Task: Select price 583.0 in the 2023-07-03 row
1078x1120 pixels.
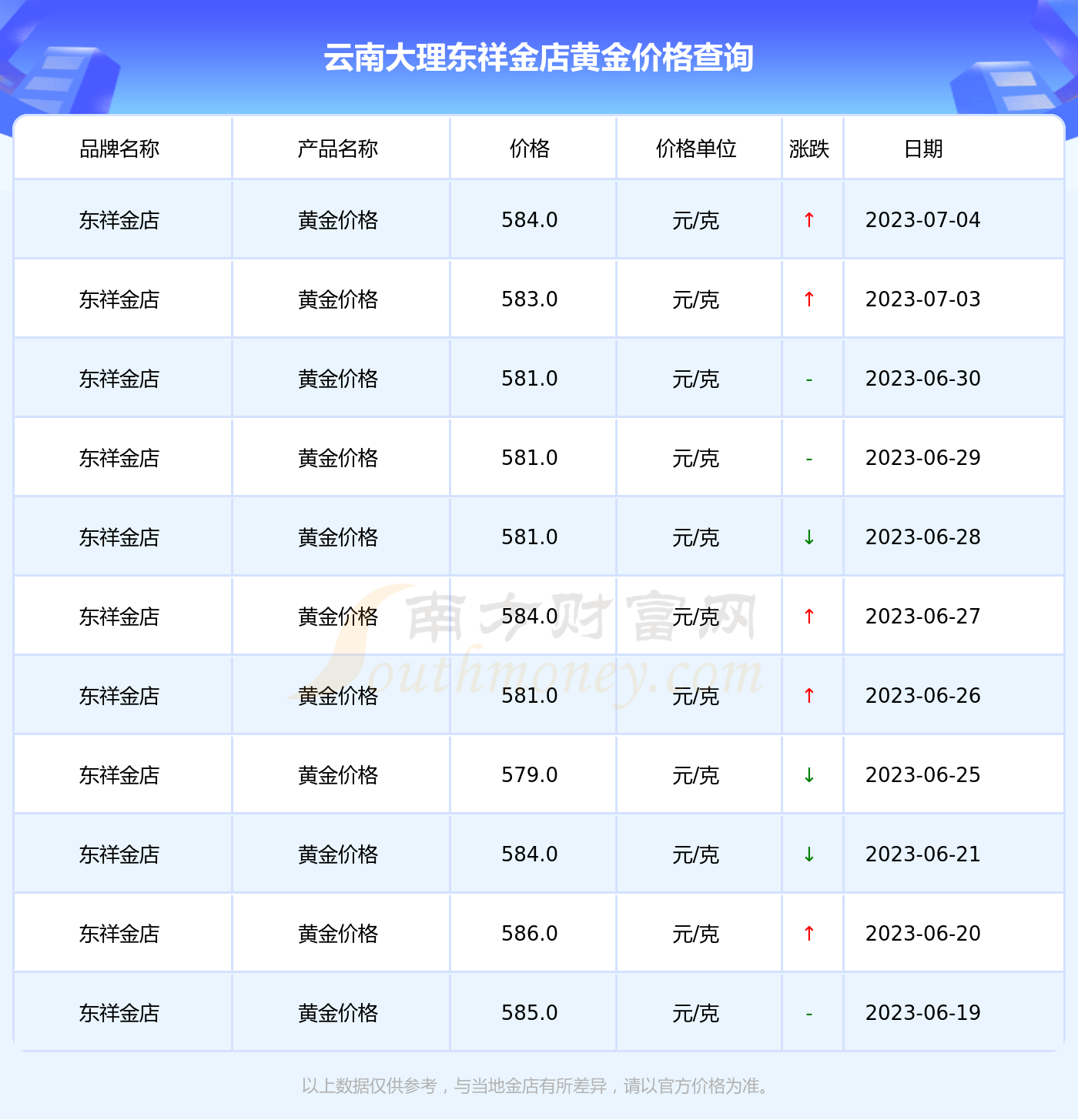Action: (530, 299)
